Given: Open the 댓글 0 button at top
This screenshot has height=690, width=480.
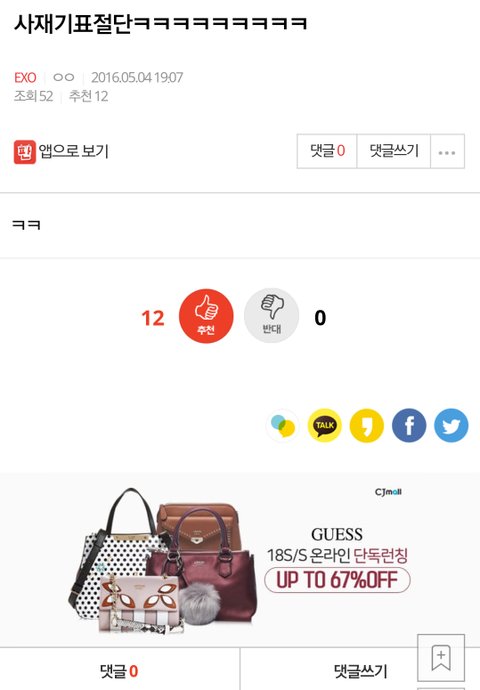Looking at the screenshot, I should (327, 151).
